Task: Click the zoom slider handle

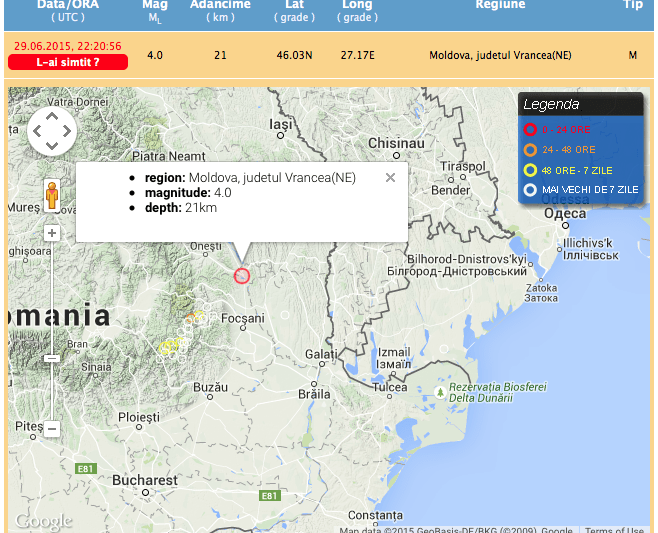Action: click(52, 357)
